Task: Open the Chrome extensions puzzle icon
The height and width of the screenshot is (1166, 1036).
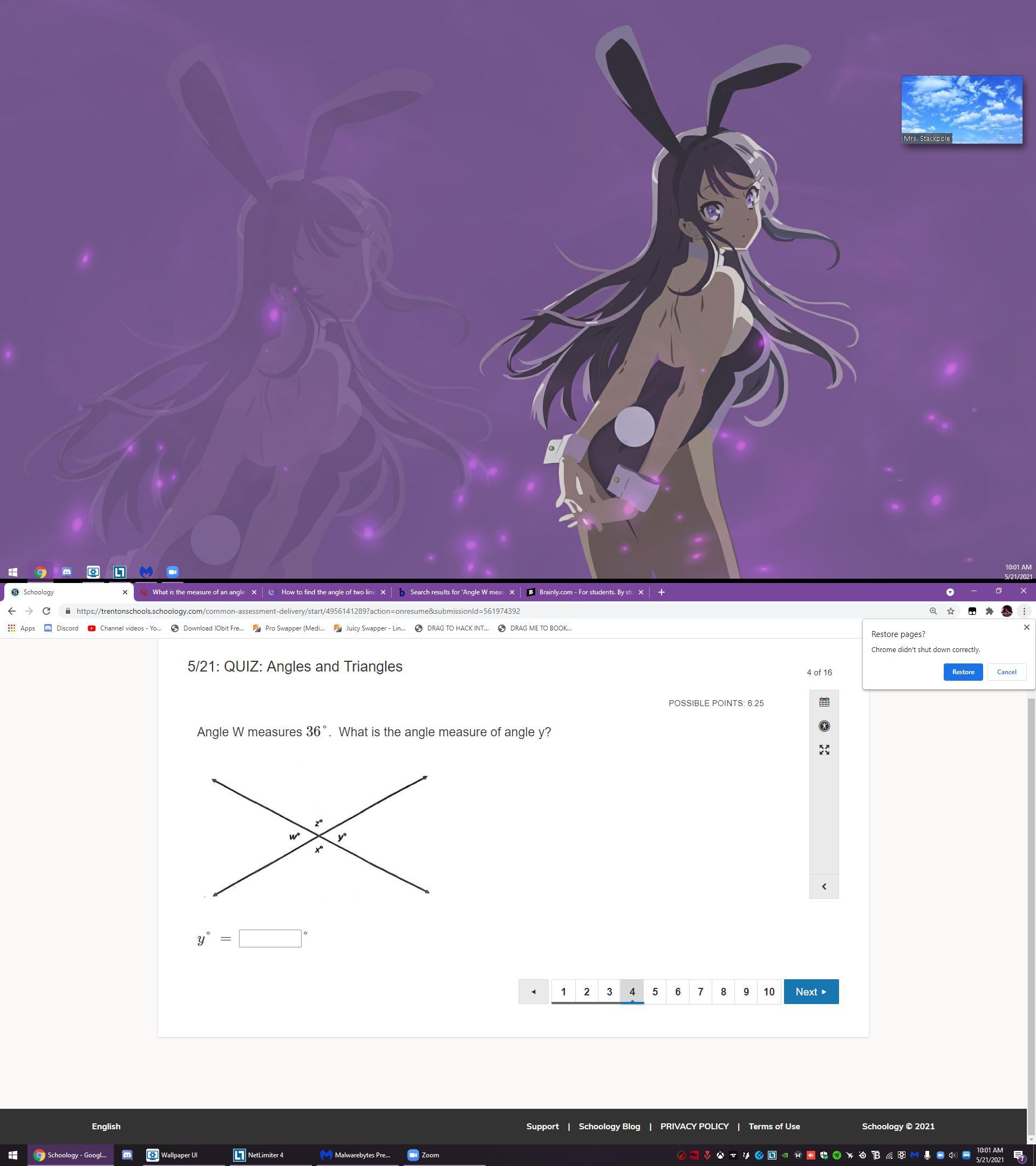Action: tap(989, 611)
